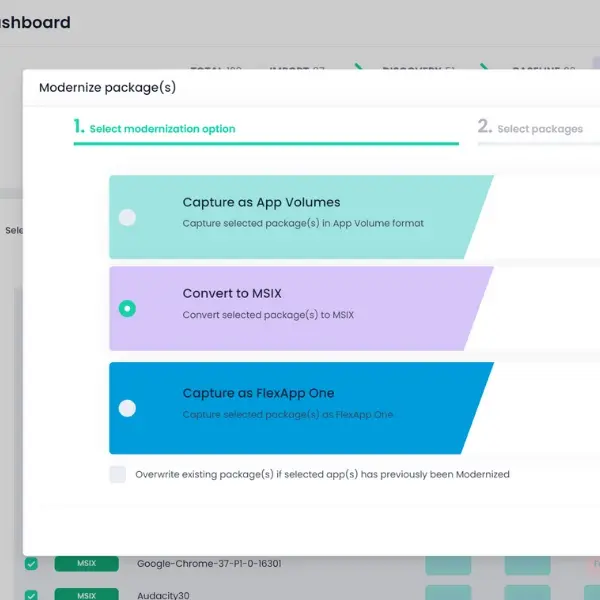Click the MSIX badge beside Google-Chrome-37-P1-0-16301
Viewport: 600px width, 600px height.
pos(86,563)
